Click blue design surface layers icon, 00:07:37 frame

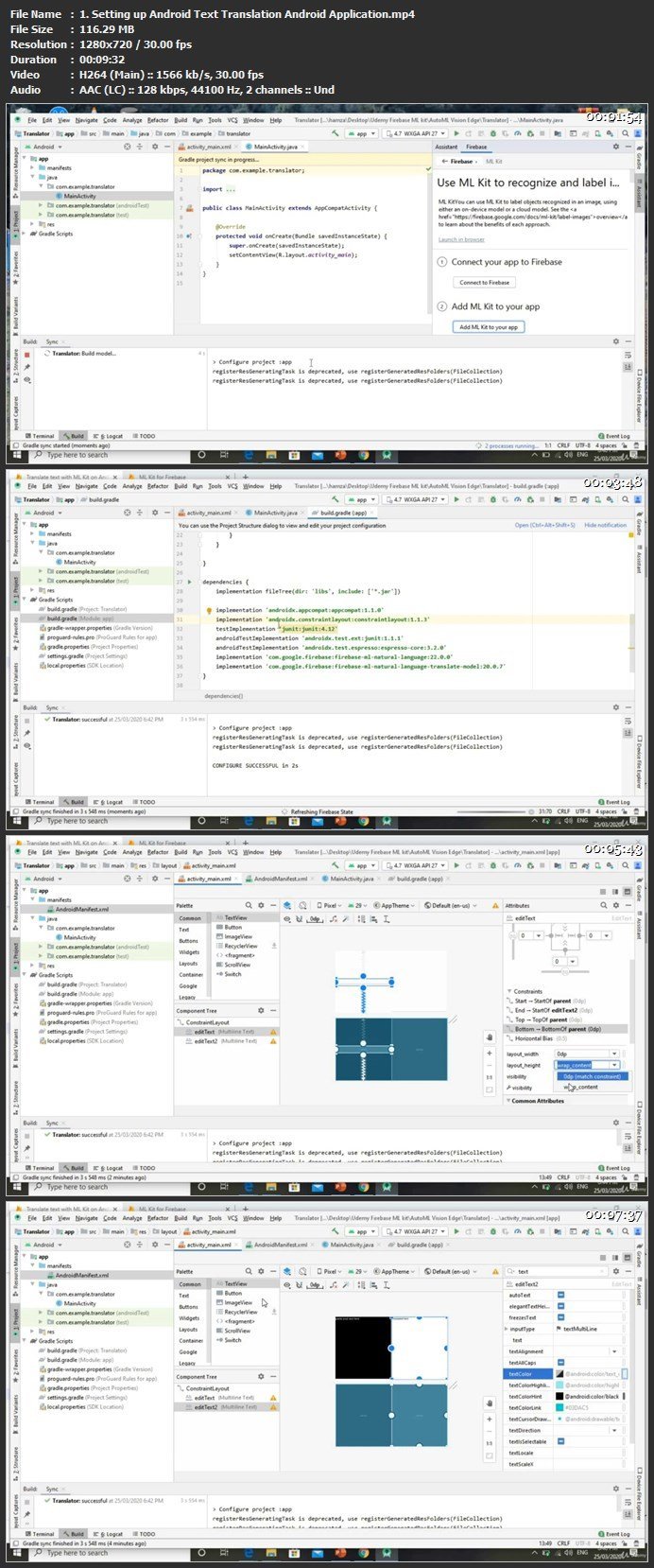[288, 1271]
